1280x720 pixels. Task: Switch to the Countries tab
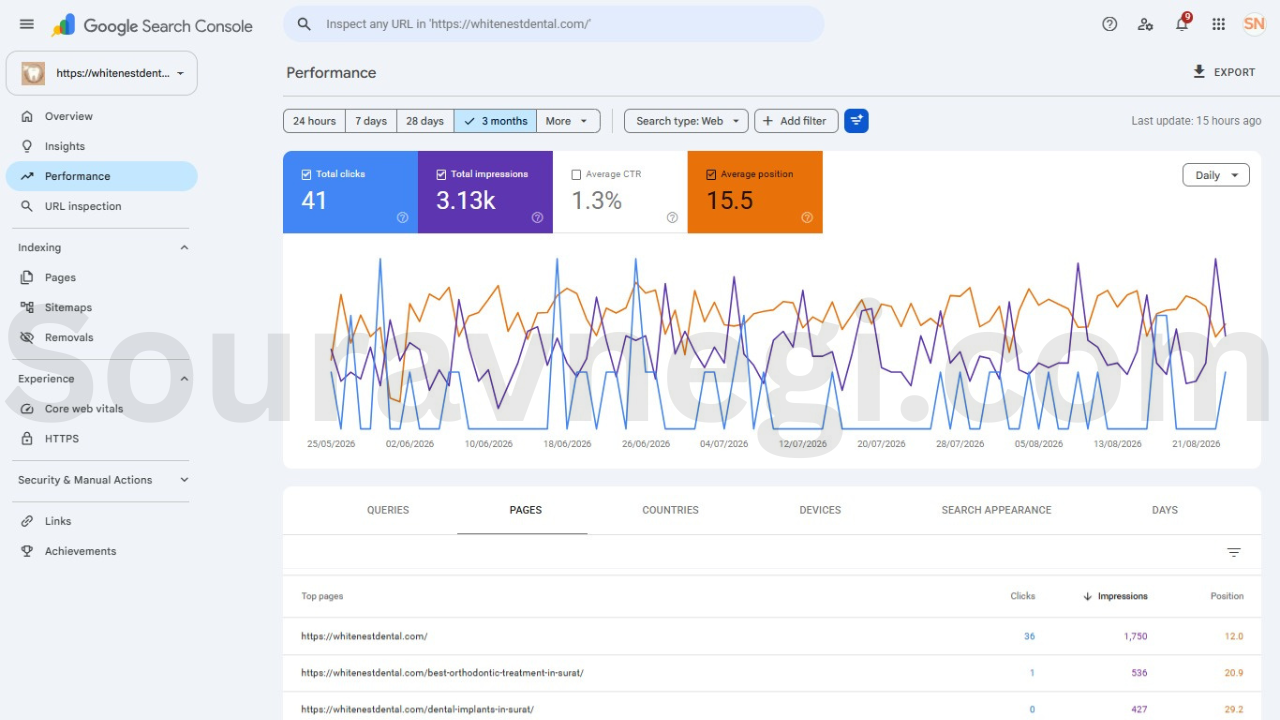670,510
